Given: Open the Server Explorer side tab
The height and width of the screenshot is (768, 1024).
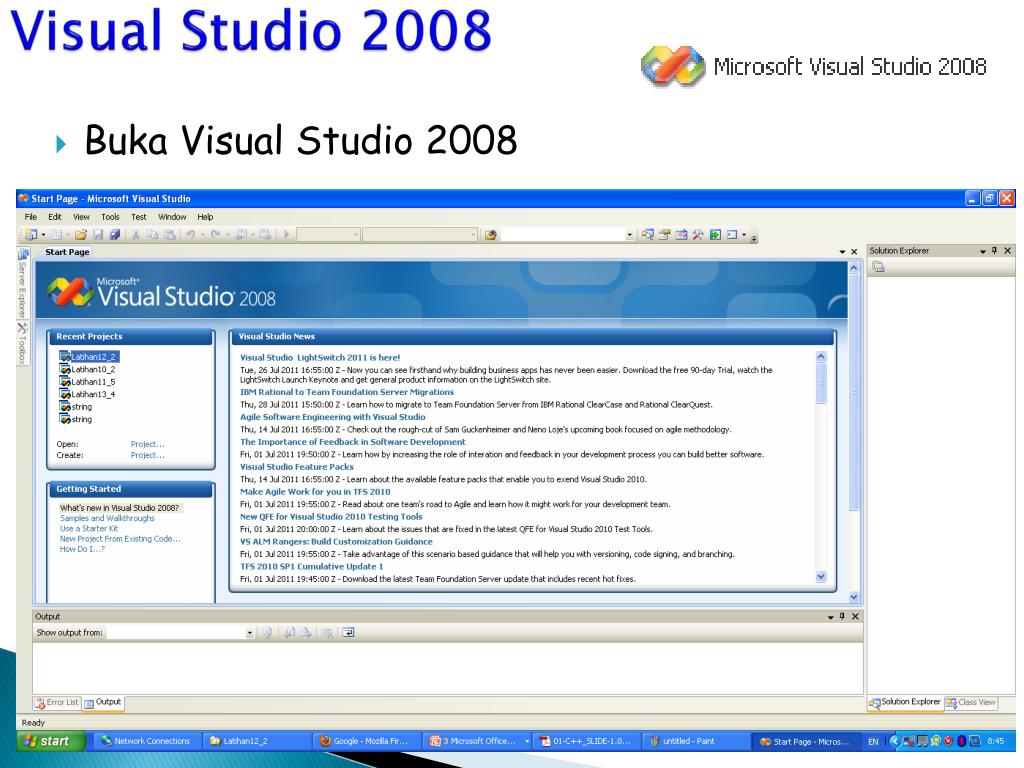Looking at the screenshot, I should 22,283.
